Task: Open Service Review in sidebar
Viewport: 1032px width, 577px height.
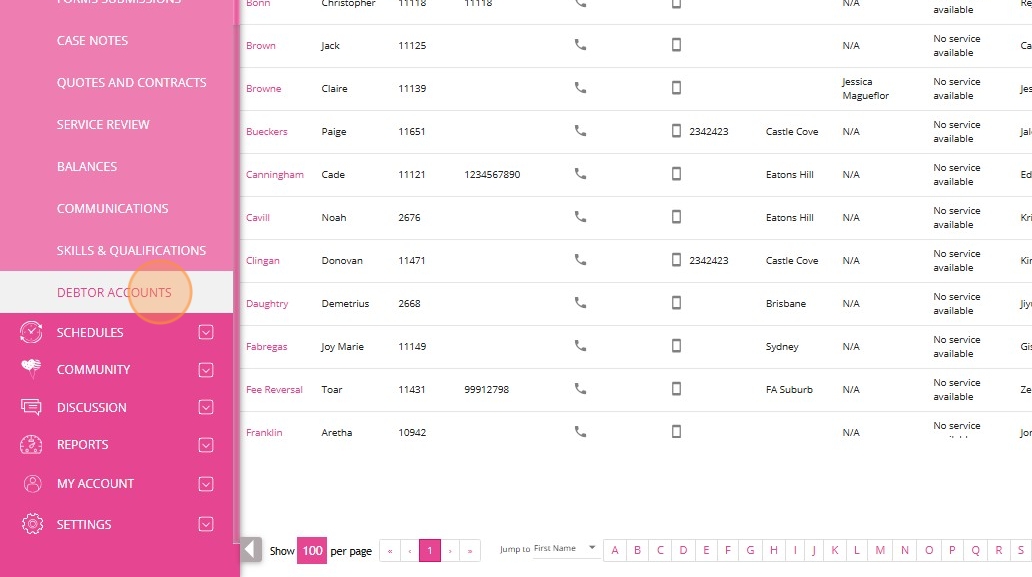Action: [x=103, y=124]
